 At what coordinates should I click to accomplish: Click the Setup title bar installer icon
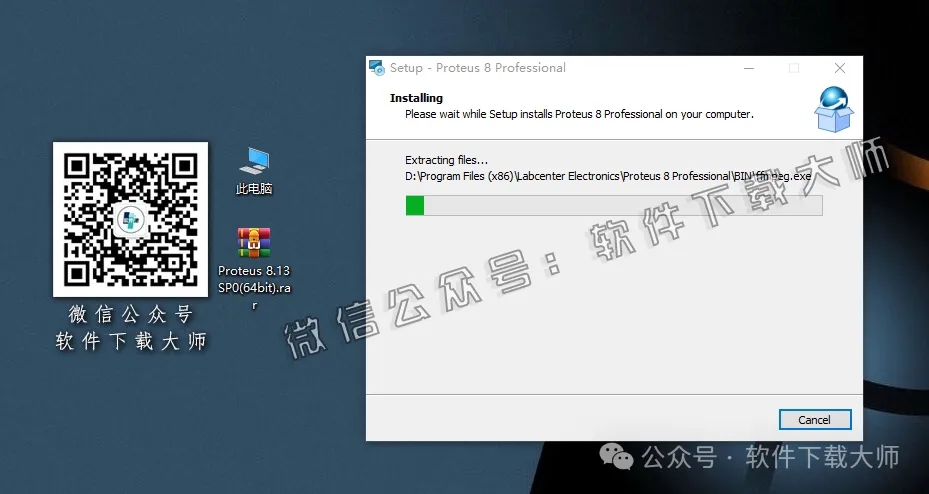pyautogui.click(x=376, y=68)
